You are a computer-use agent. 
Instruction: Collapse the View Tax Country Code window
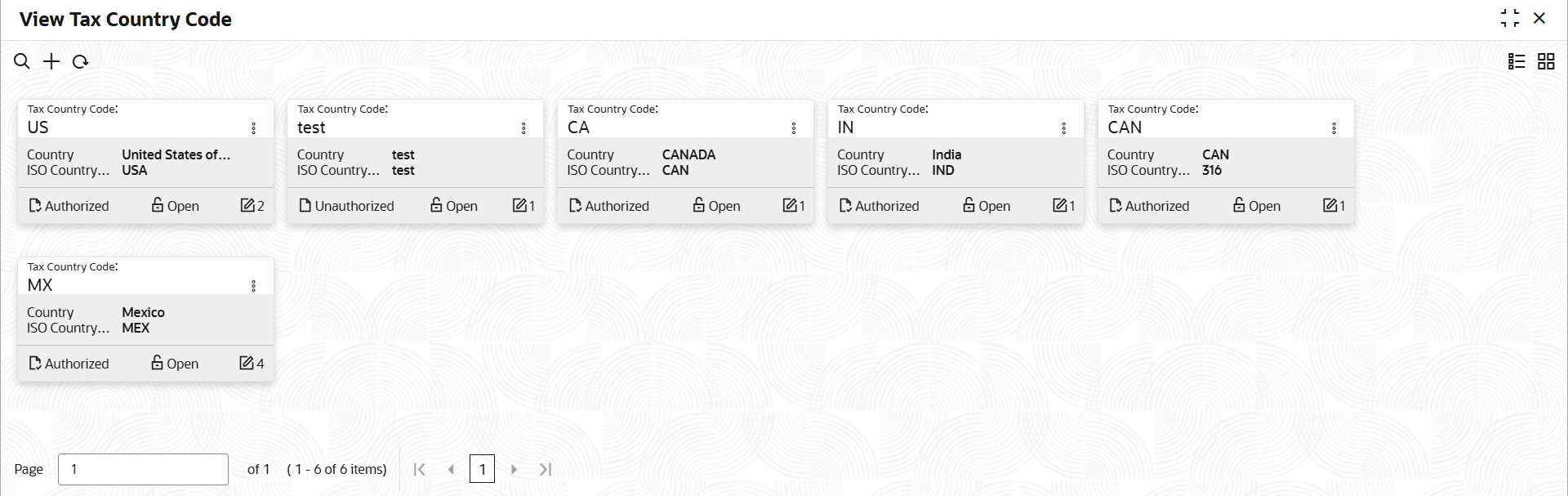pos(1510,18)
